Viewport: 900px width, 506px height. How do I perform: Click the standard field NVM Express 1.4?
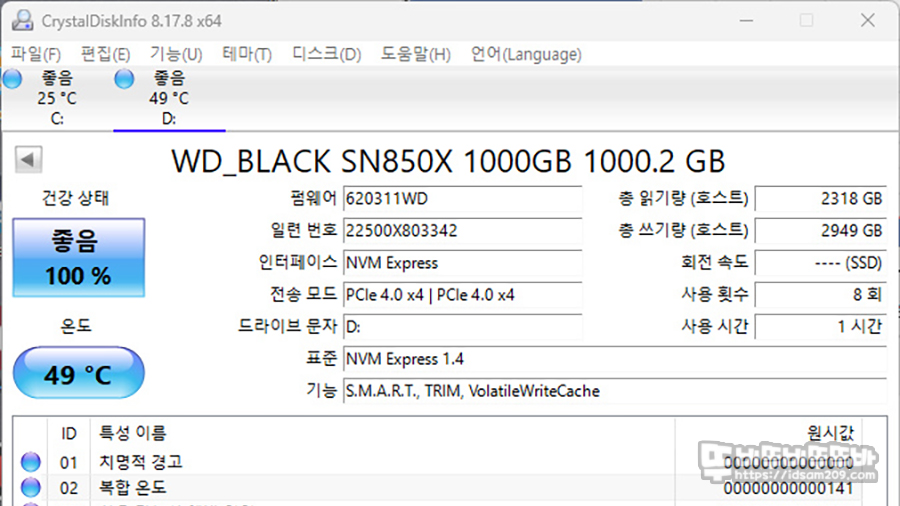point(615,359)
